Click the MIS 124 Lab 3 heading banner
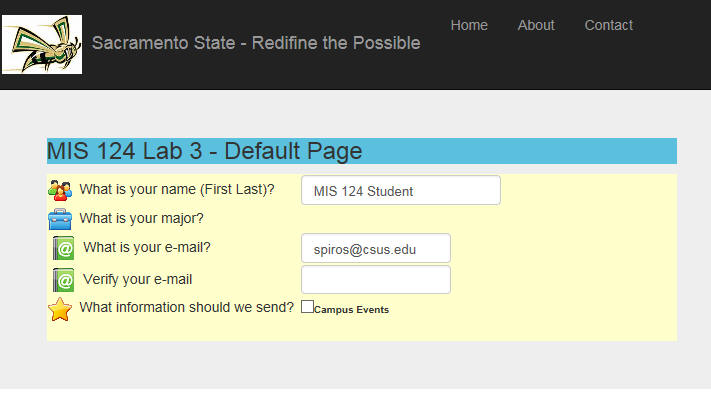Image resolution: width=711 pixels, height=396 pixels. [x=362, y=151]
